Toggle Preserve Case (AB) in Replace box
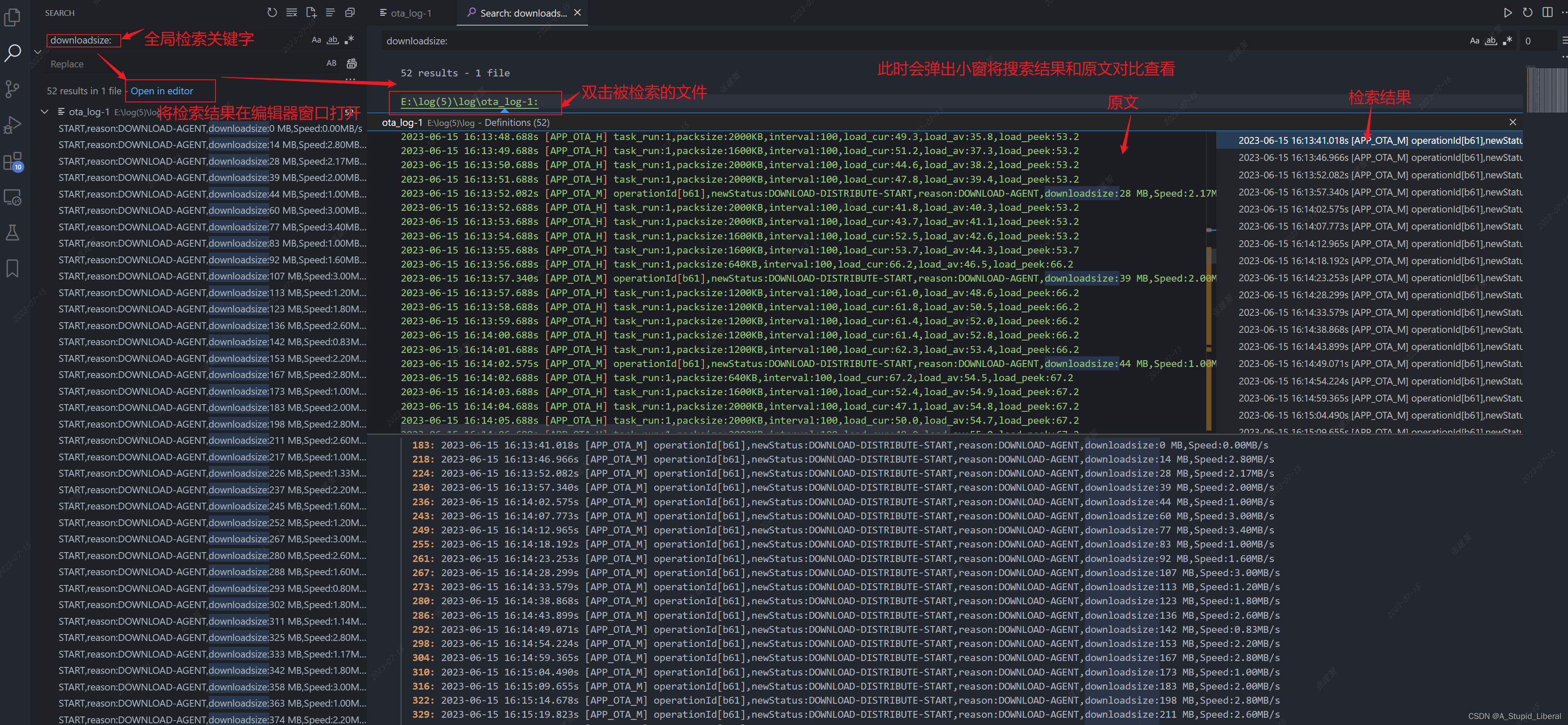This screenshot has height=725, width=1568. (331, 63)
